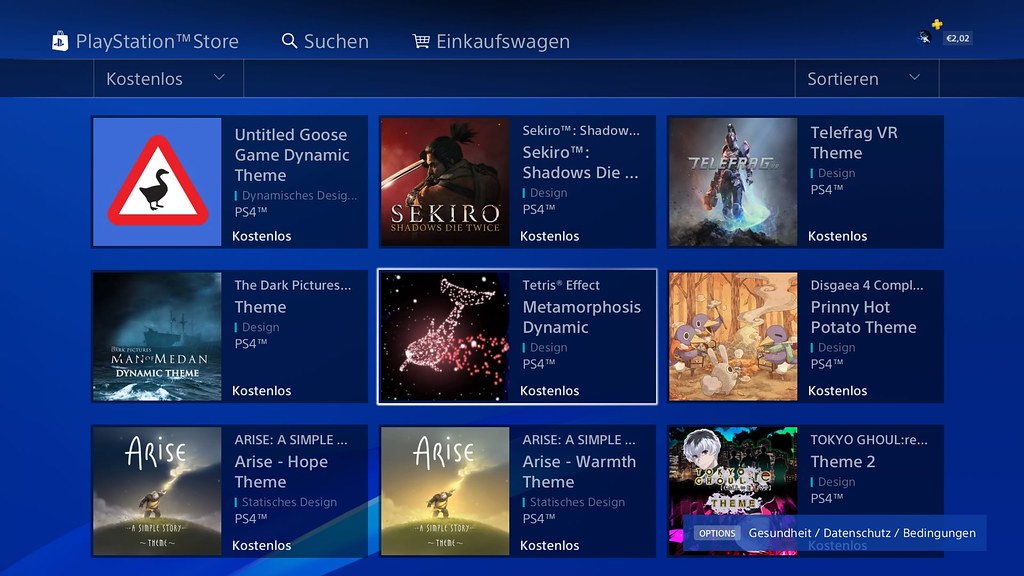Open the PlayStation Store home label
Image resolution: width=1024 pixels, height=576 pixels.
click(157, 41)
